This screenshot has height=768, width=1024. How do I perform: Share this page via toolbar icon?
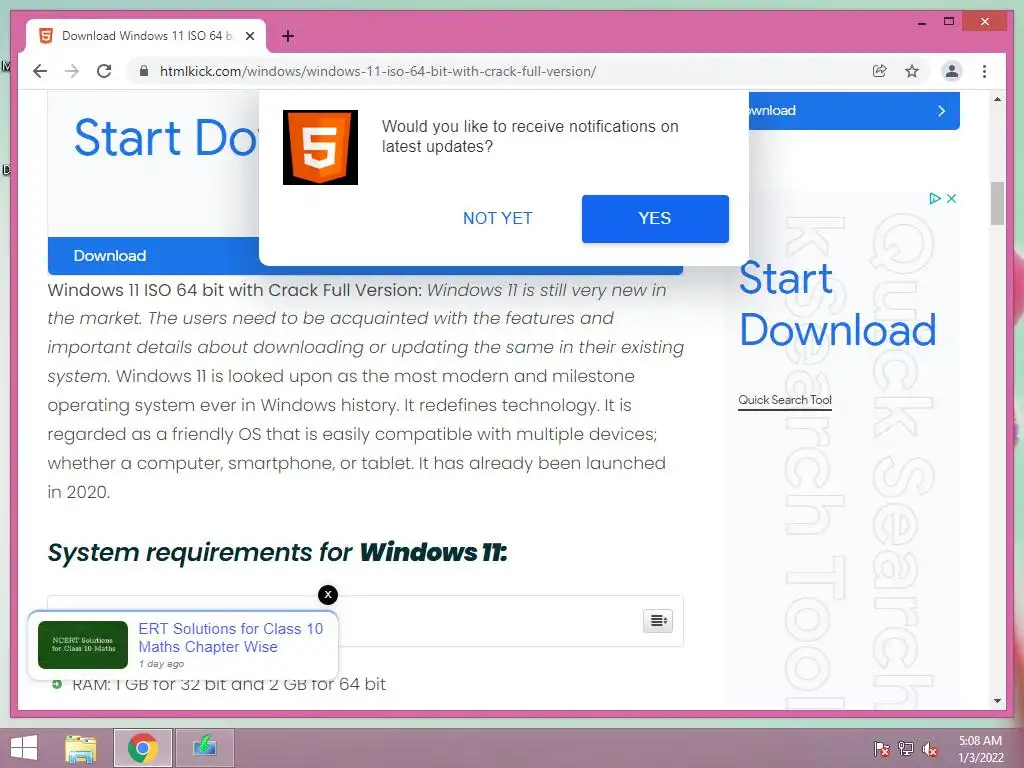tap(880, 71)
